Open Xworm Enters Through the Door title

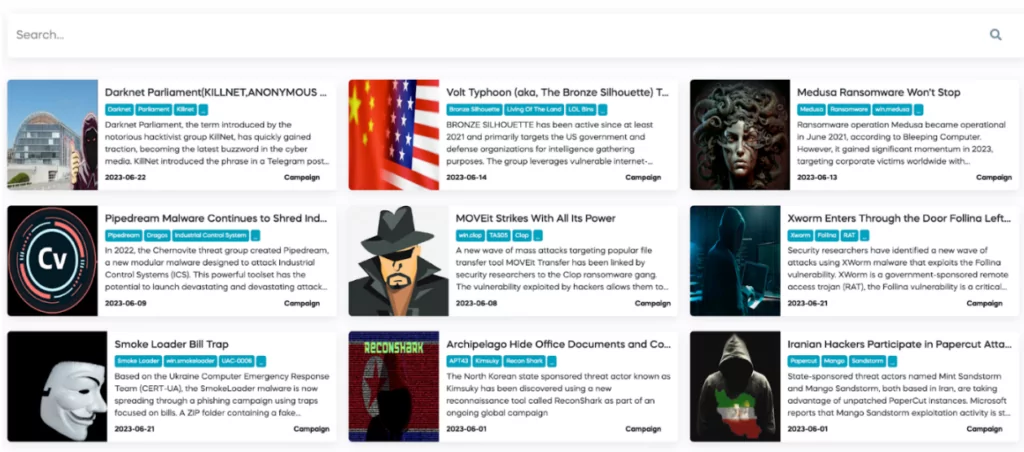click(x=899, y=218)
